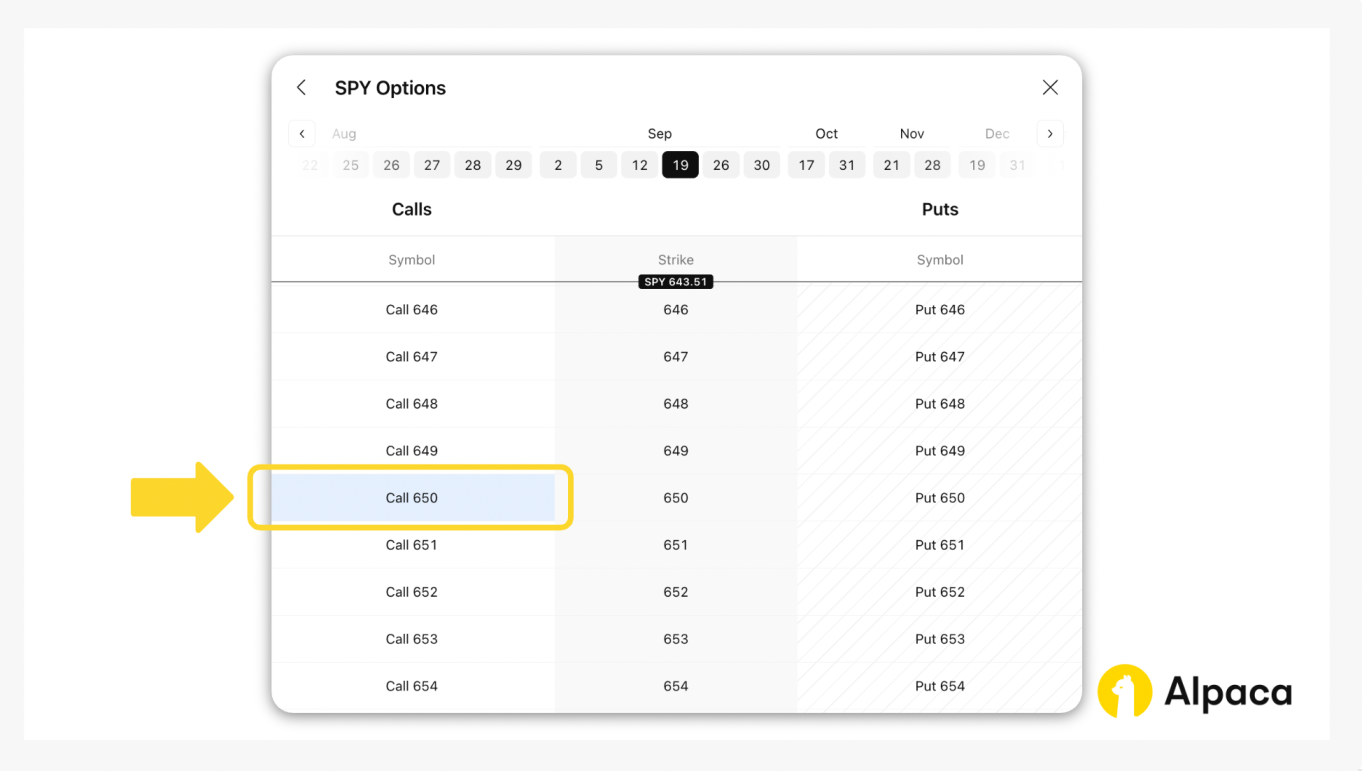Viewport: 1362px width, 771px height.
Task: Select the October 17 expiration chip
Action: coord(806,164)
